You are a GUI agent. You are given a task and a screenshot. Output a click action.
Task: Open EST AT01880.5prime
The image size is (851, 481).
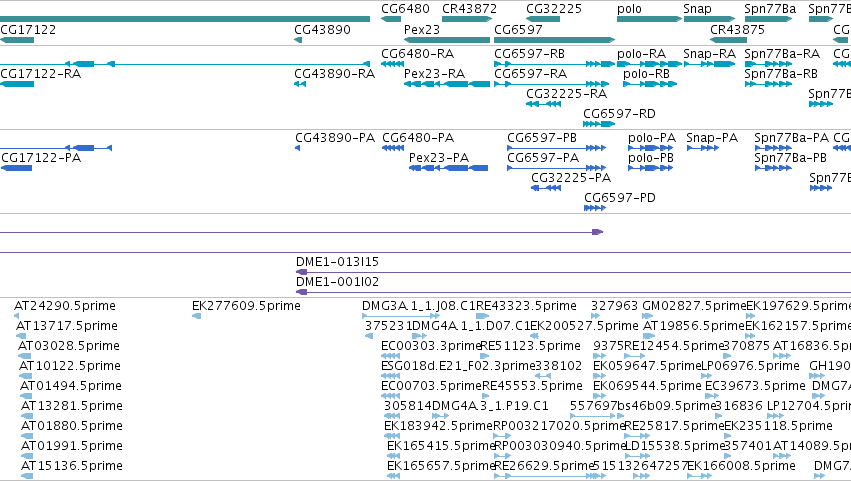coord(72,426)
